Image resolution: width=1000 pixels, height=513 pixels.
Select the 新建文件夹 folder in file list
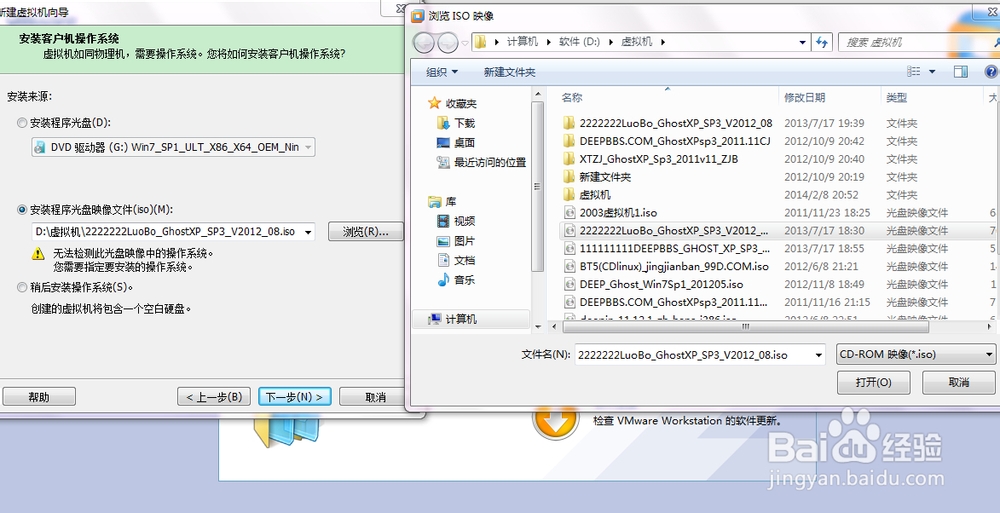pos(598,177)
